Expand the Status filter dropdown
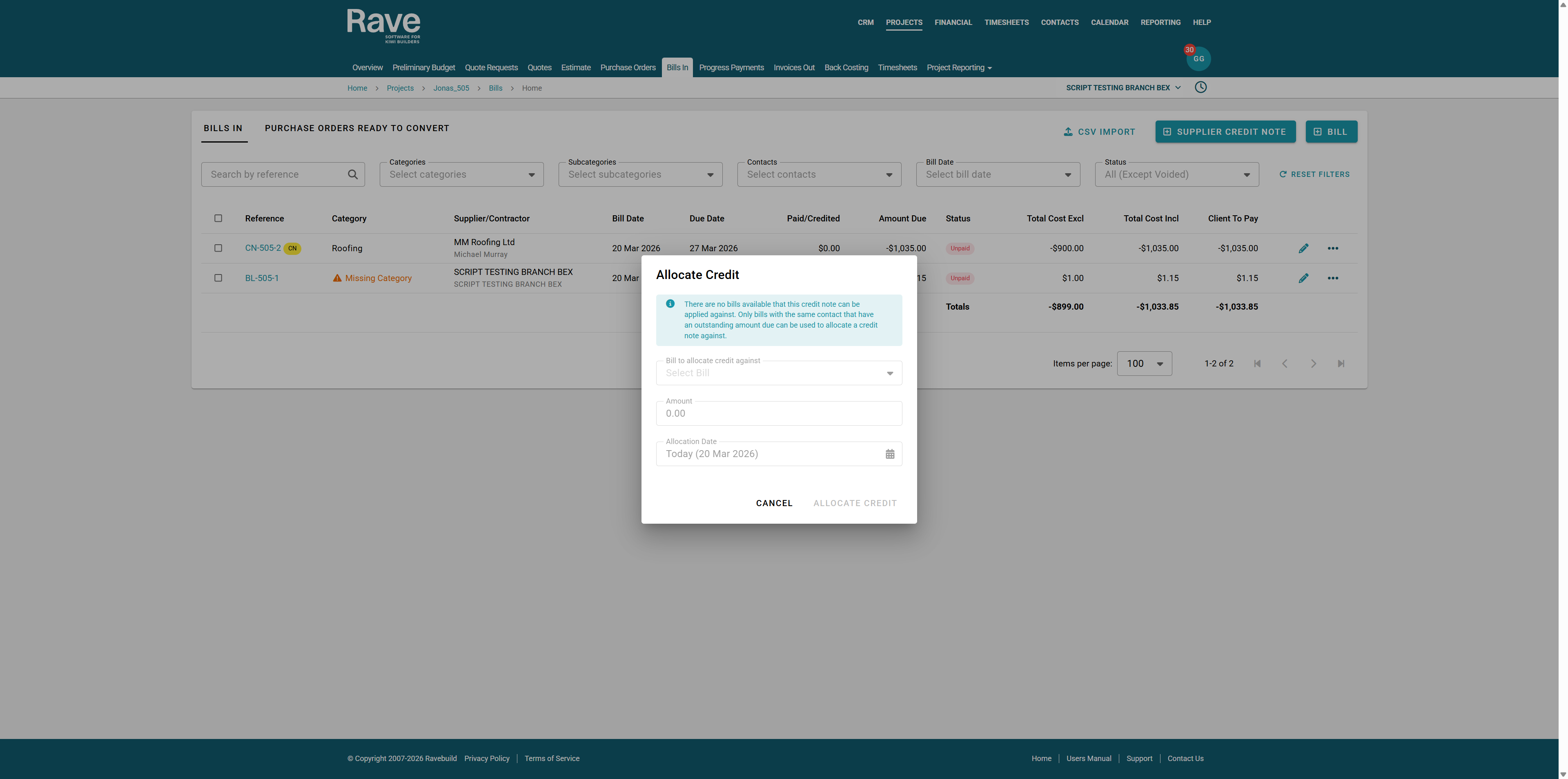The image size is (1568, 779). pyautogui.click(x=1176, y=175)
